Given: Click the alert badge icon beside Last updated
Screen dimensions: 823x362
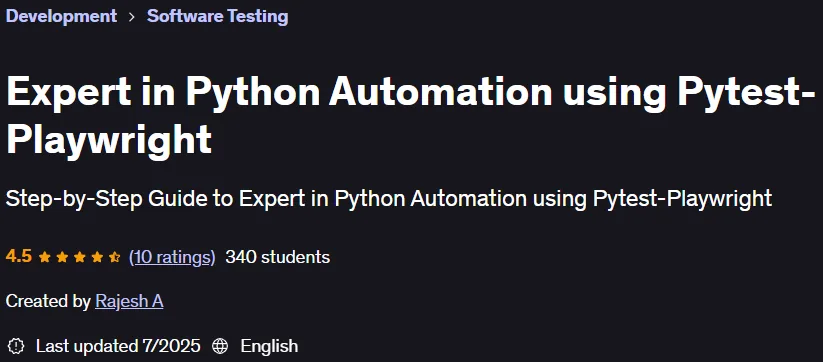Looking at the screenshot, I should click(x=16, y=346).
